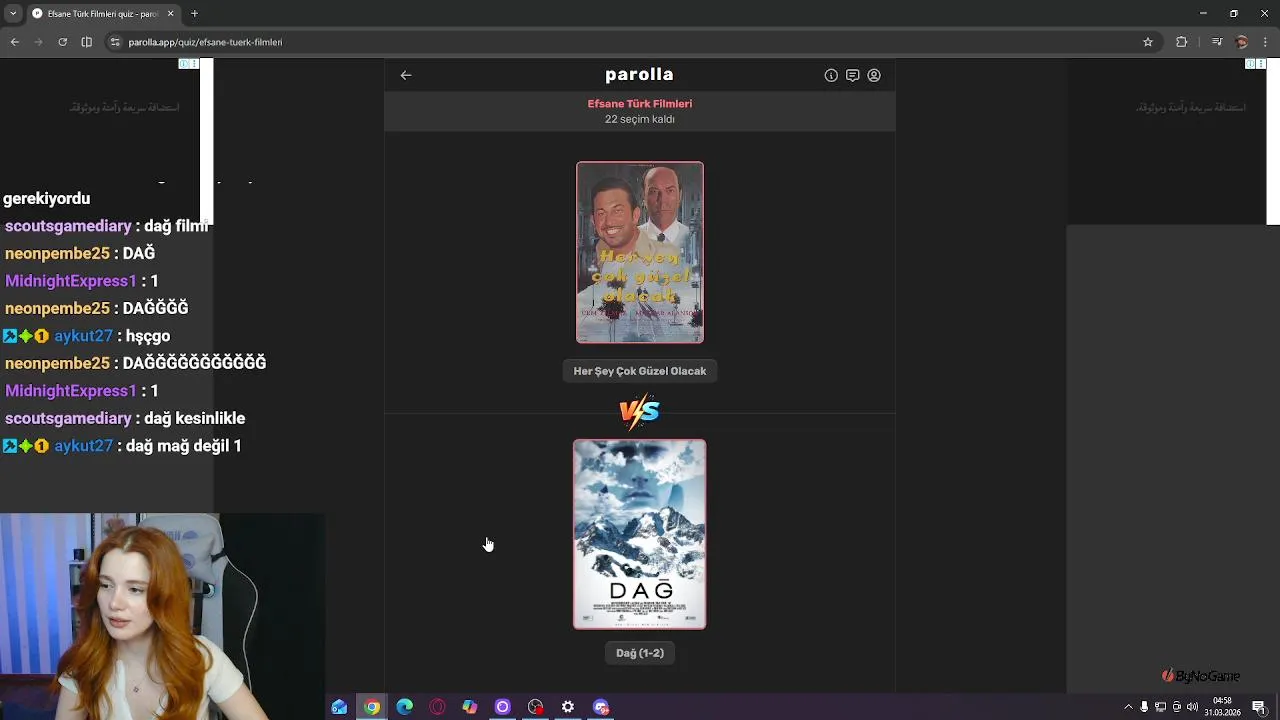Open Discord from taskbar
Screen dimensions: 1280x720
(601, 707)
